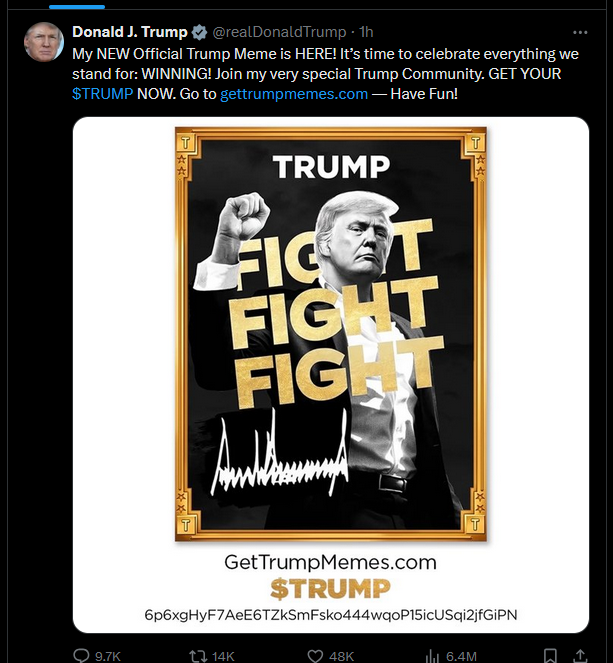The width and height of the screenshot is (613, 663).
Task: Click the 1h timestamp
Action: click(366, 32)
